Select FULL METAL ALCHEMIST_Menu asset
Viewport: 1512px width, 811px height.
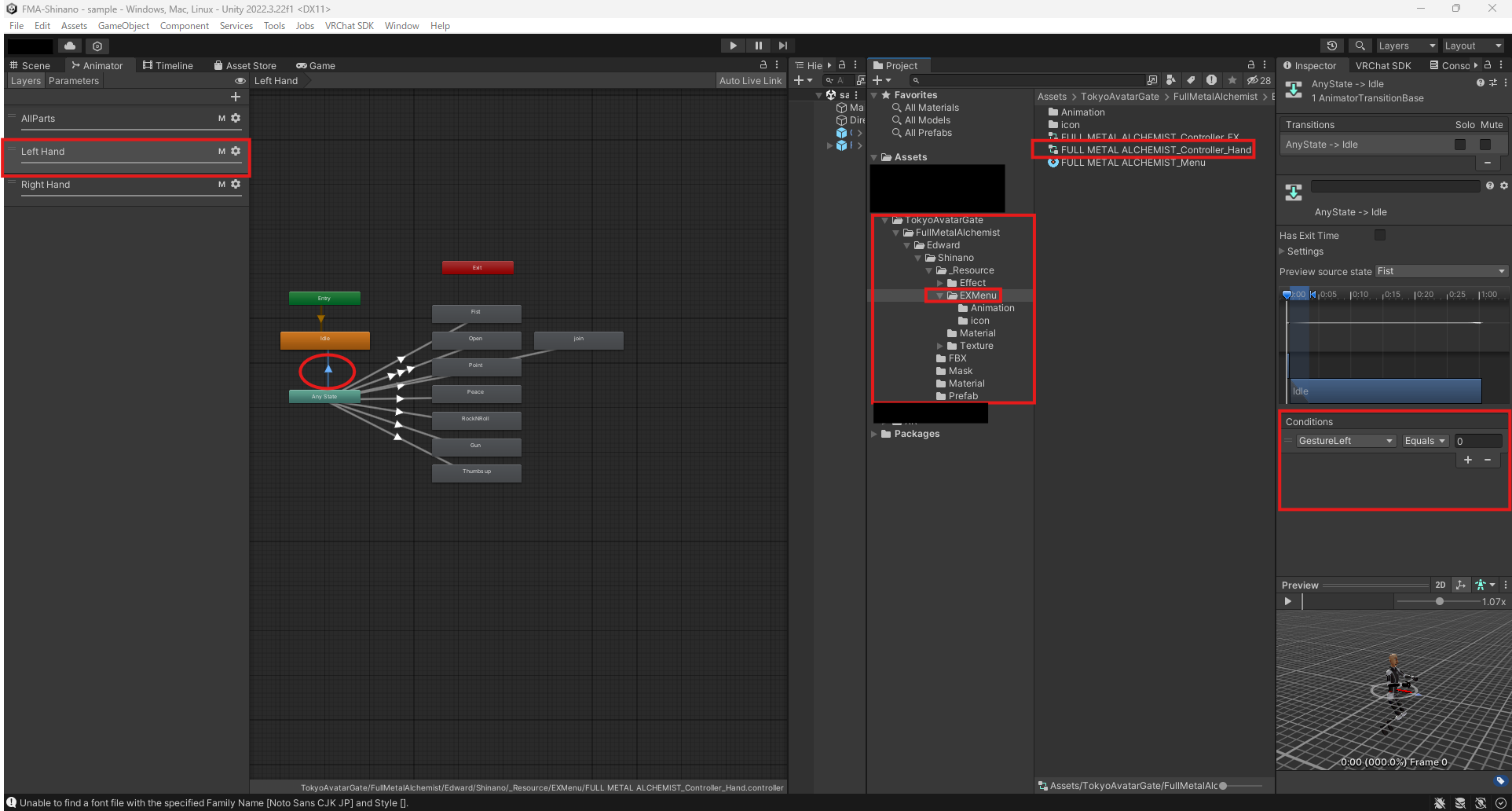click(1132, 163)
